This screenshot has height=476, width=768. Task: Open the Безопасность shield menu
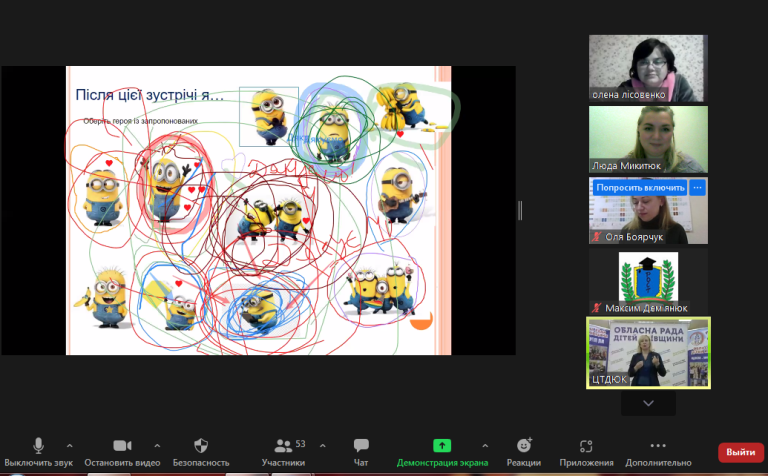(x=201, y=452)
